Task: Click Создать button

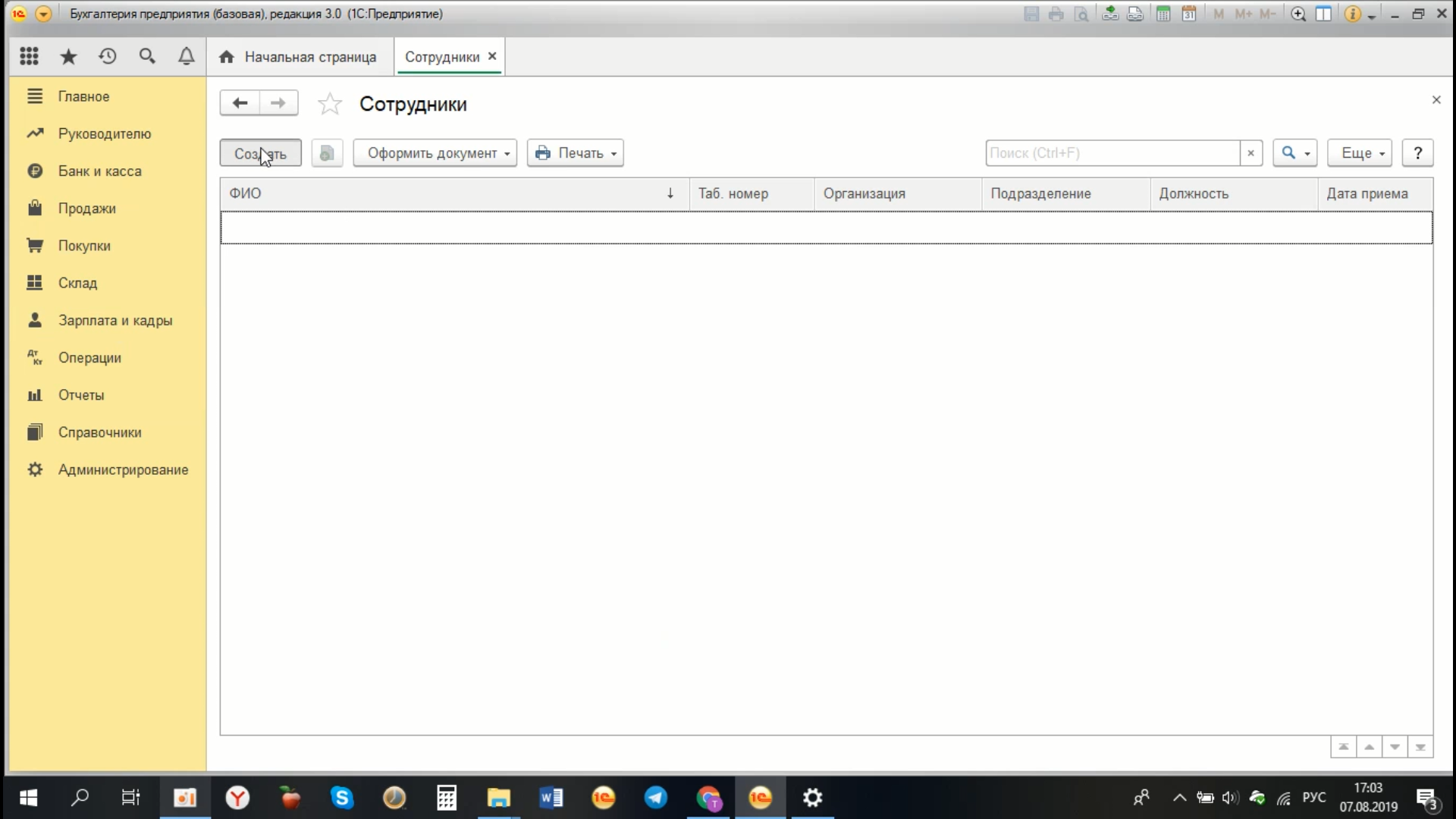Action: pos(260,153)
